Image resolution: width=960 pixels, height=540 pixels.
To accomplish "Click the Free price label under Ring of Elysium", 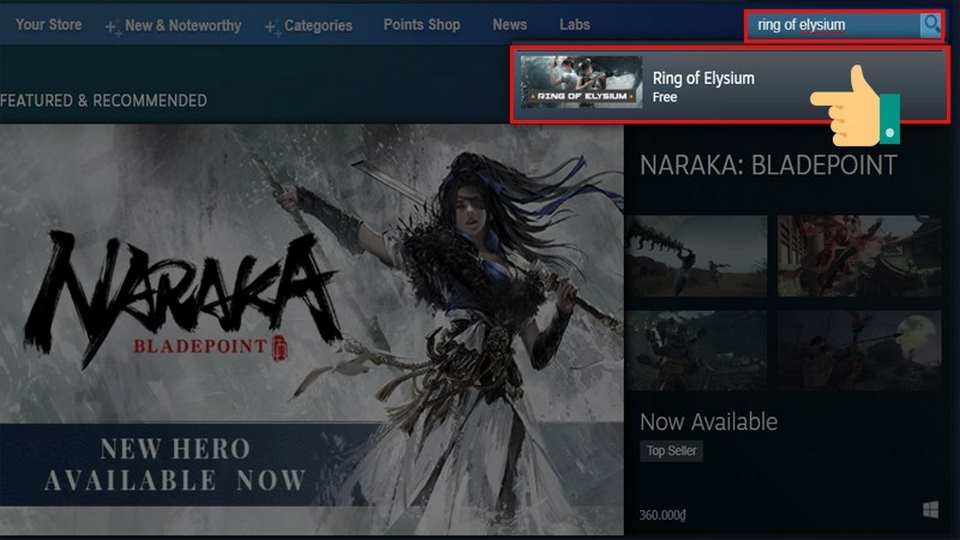I will [x=664, y=97].
